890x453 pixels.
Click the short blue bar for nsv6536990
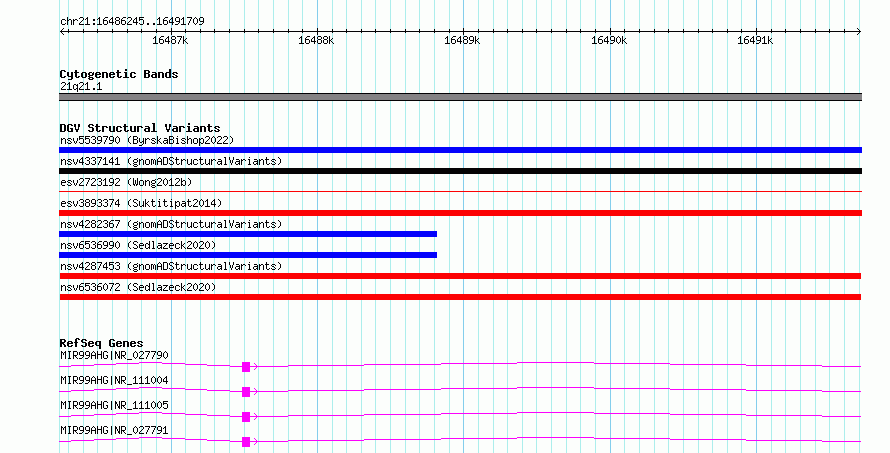coord(248,255)
